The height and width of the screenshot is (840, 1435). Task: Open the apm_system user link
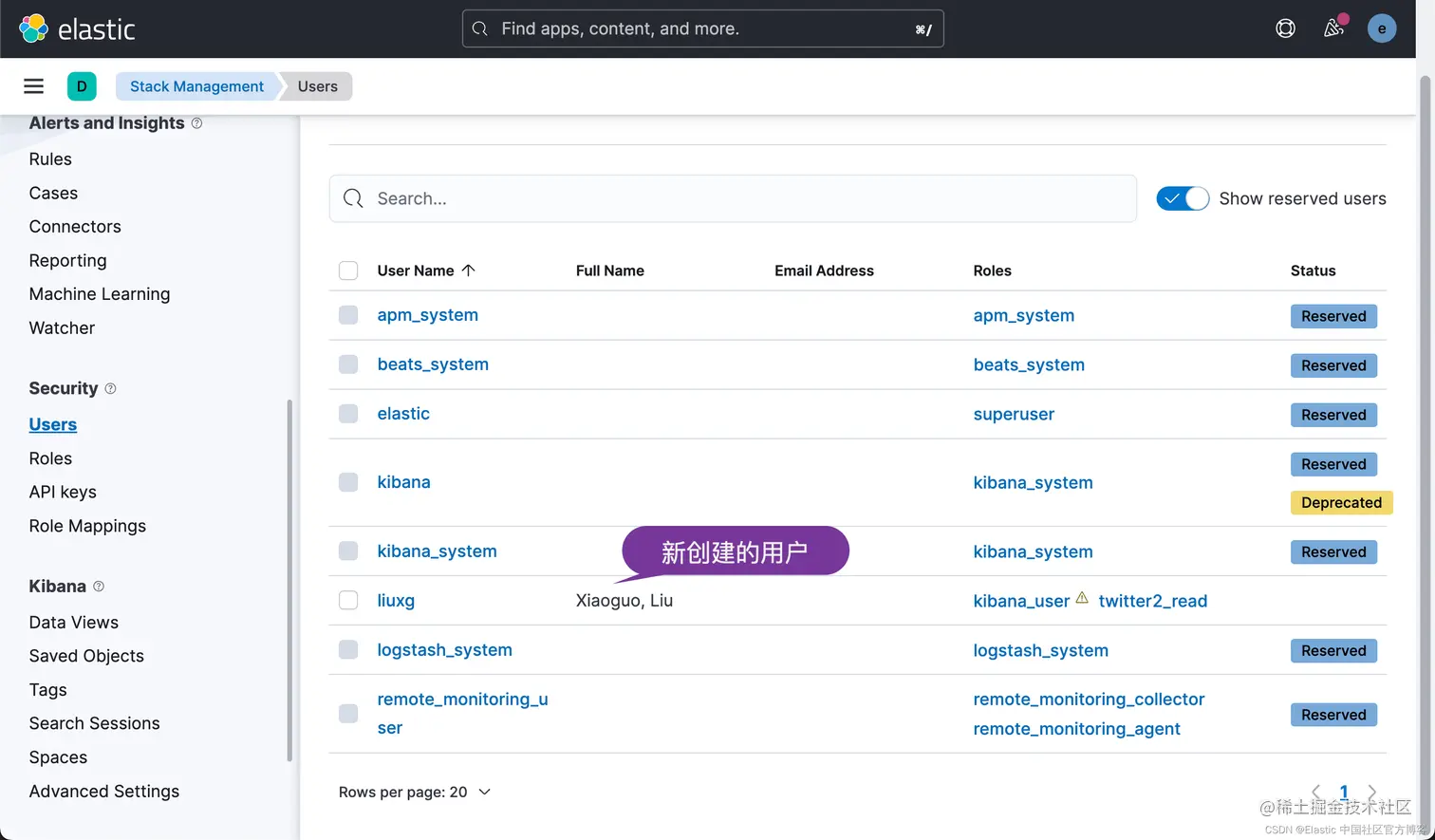[x=427, y=315]
